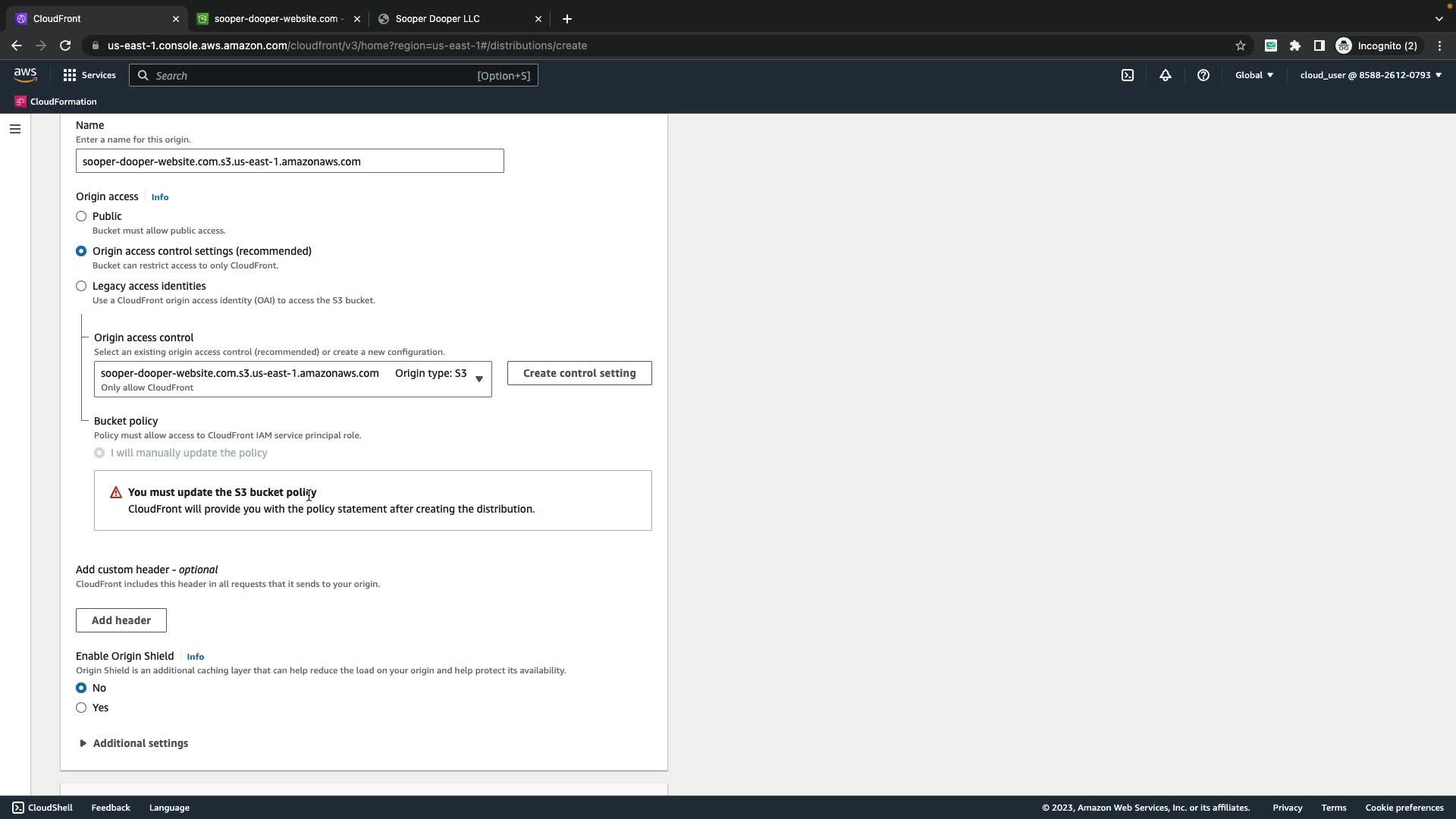Reload the page in the browser
Image resolution: width=1456 pixels, height=819 pixels.
click(65, 45)
